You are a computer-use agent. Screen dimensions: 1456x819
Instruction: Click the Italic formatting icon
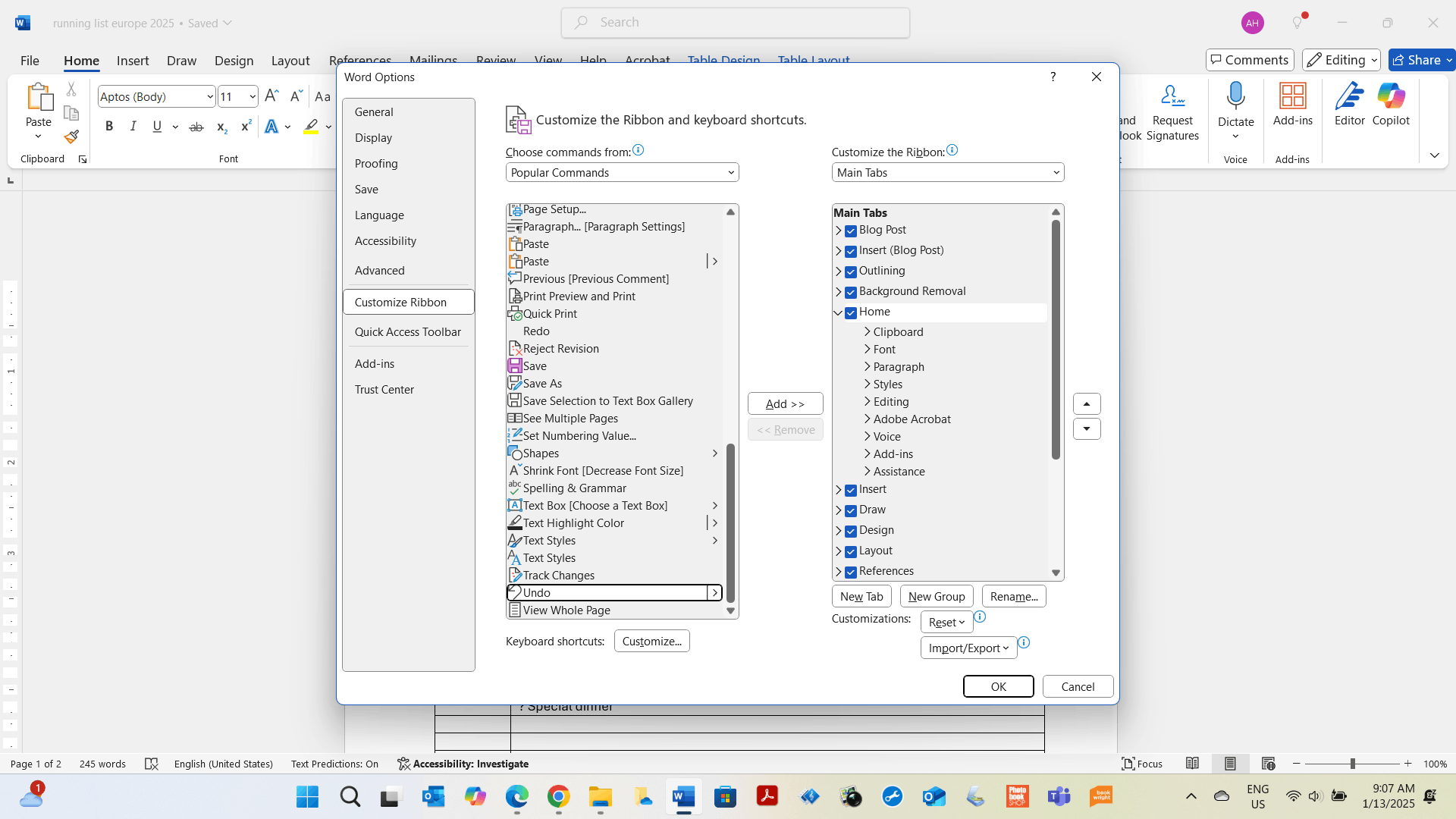pos(133,127)
